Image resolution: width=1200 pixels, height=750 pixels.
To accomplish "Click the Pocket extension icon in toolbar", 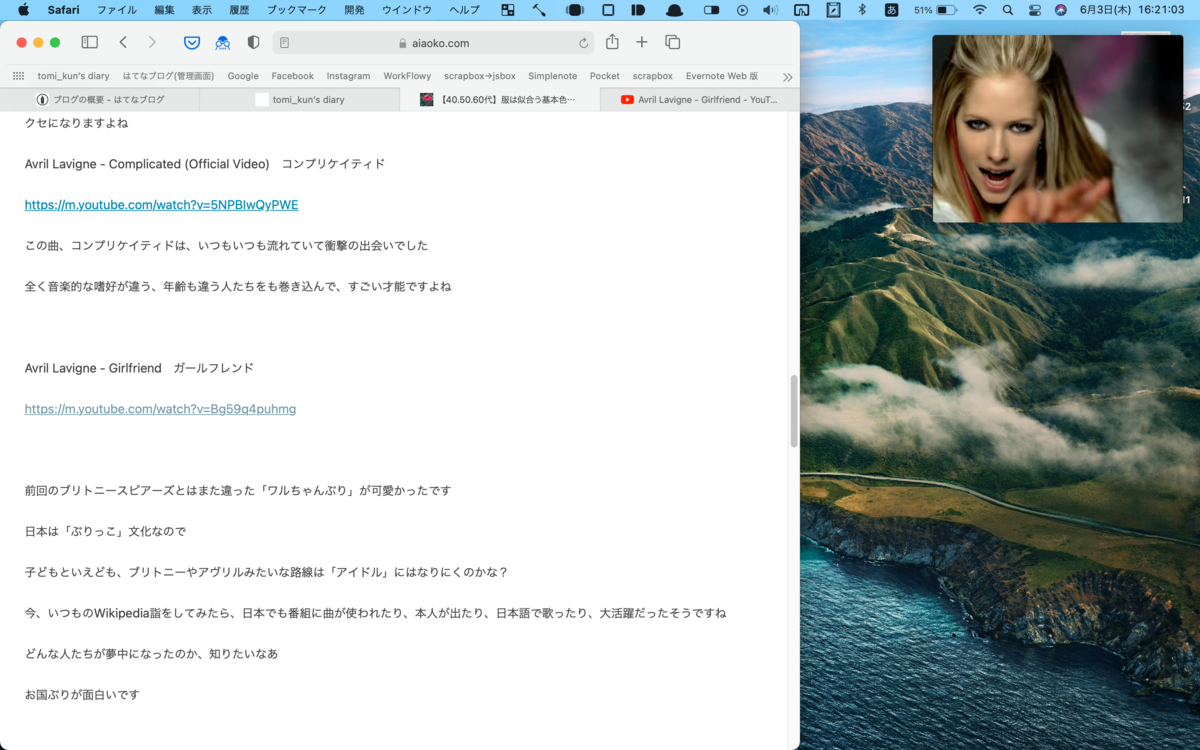I will [x=192, y=43].
